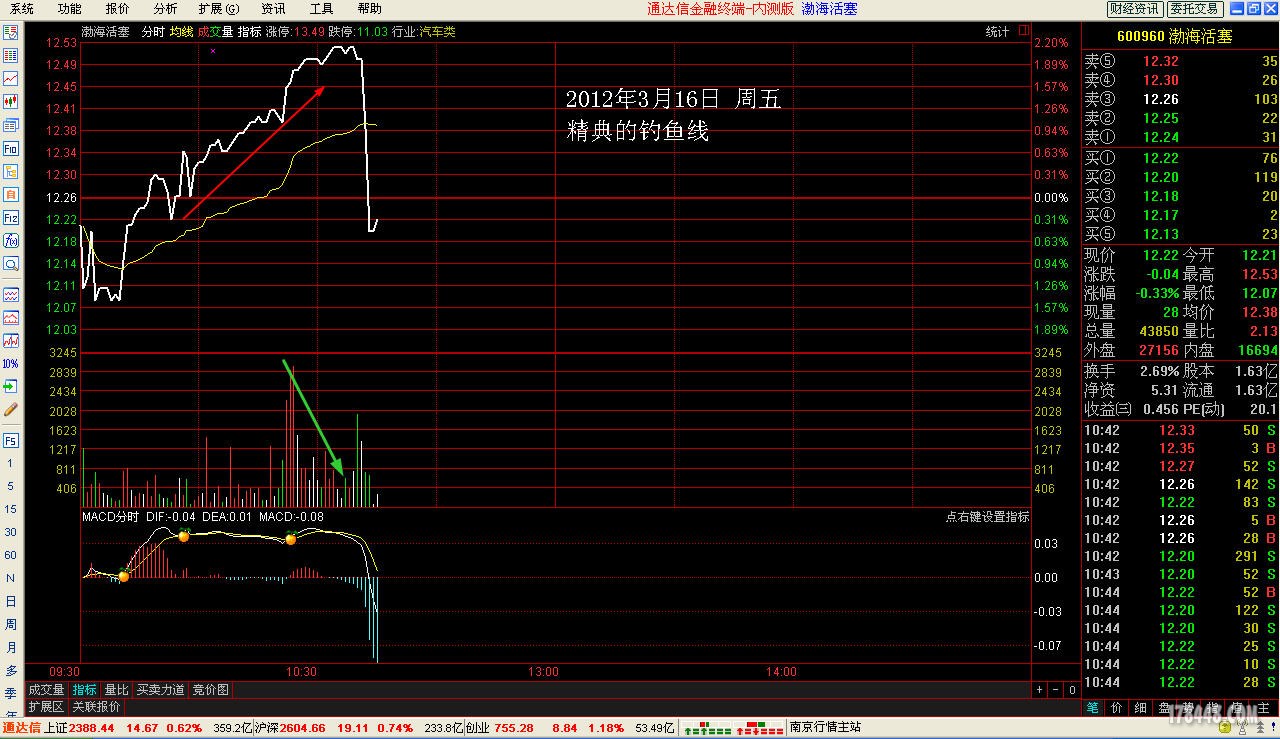Click the first sidebar icon with checkmark list
This screenshot has height=739, width=1280.
11,32
